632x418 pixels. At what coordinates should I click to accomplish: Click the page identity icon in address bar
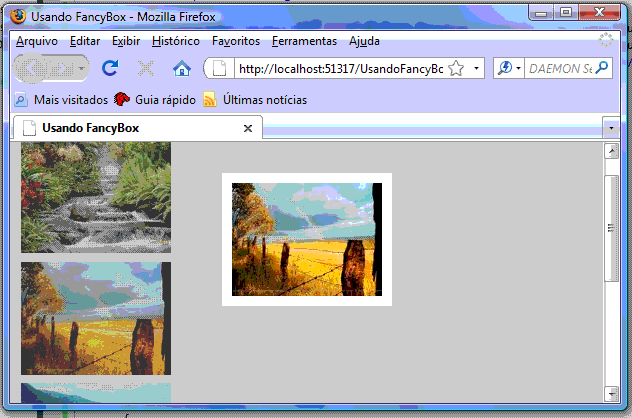point(219,69)
